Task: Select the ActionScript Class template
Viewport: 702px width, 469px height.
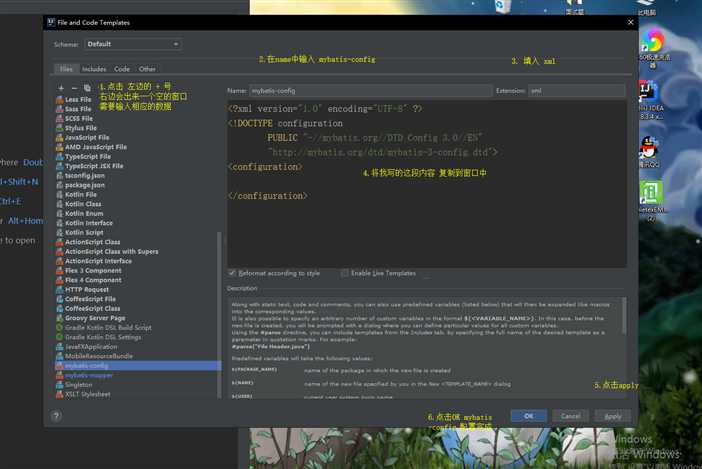Action: 88,242
